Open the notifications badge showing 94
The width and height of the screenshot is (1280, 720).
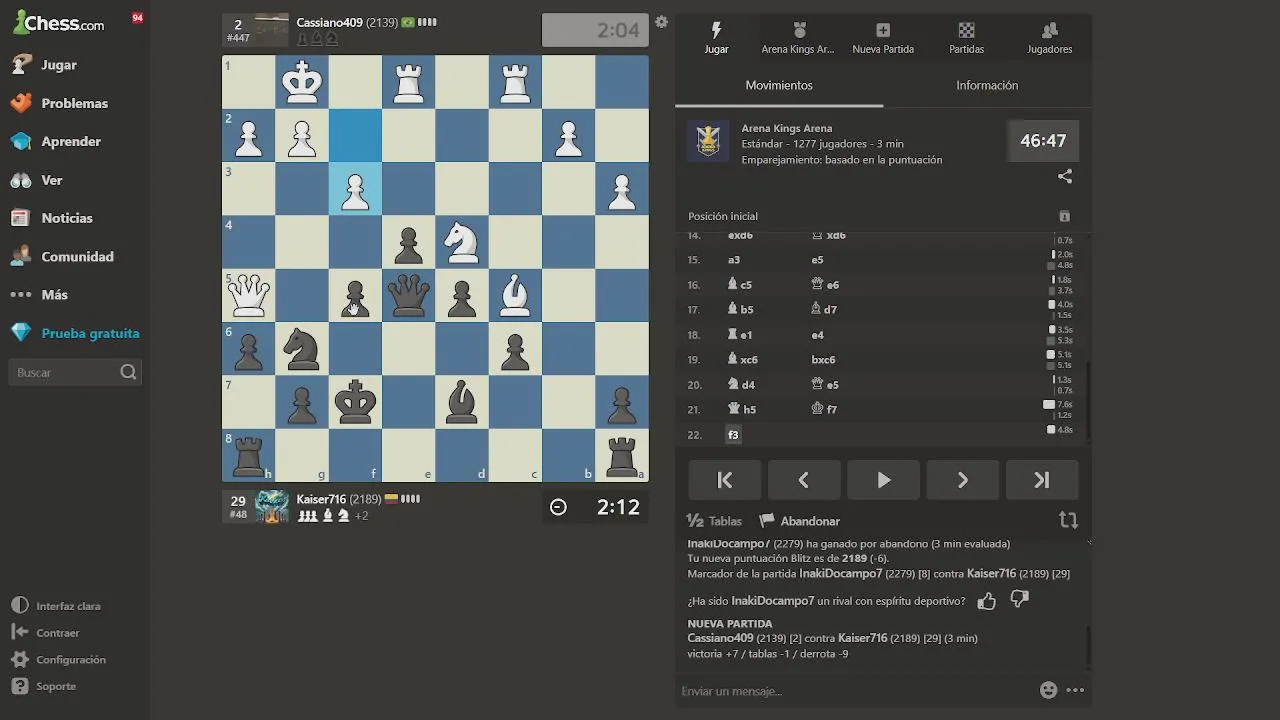(137, 17)
